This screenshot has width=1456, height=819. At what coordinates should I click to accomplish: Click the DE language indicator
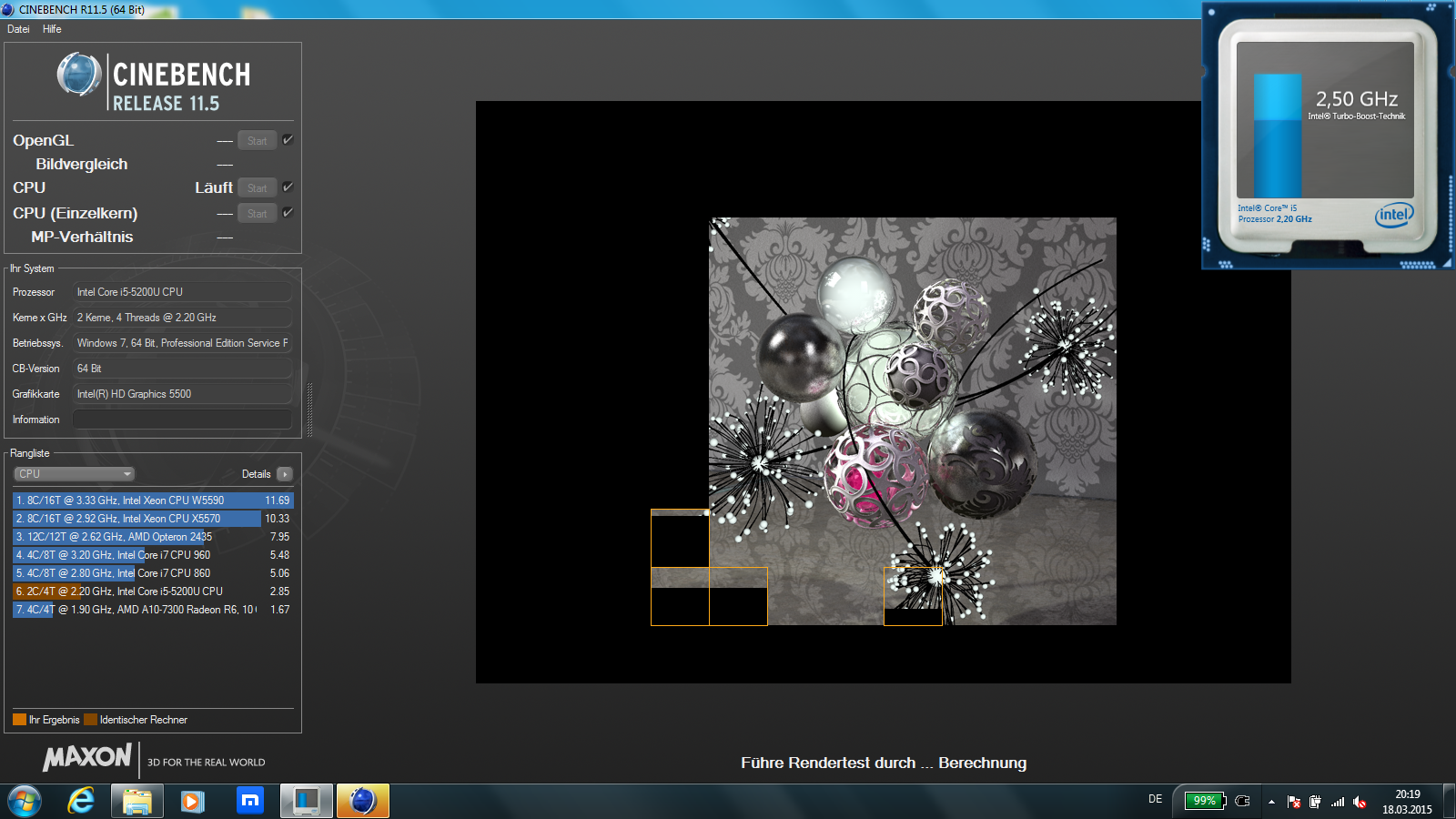tap(1155, 799)
